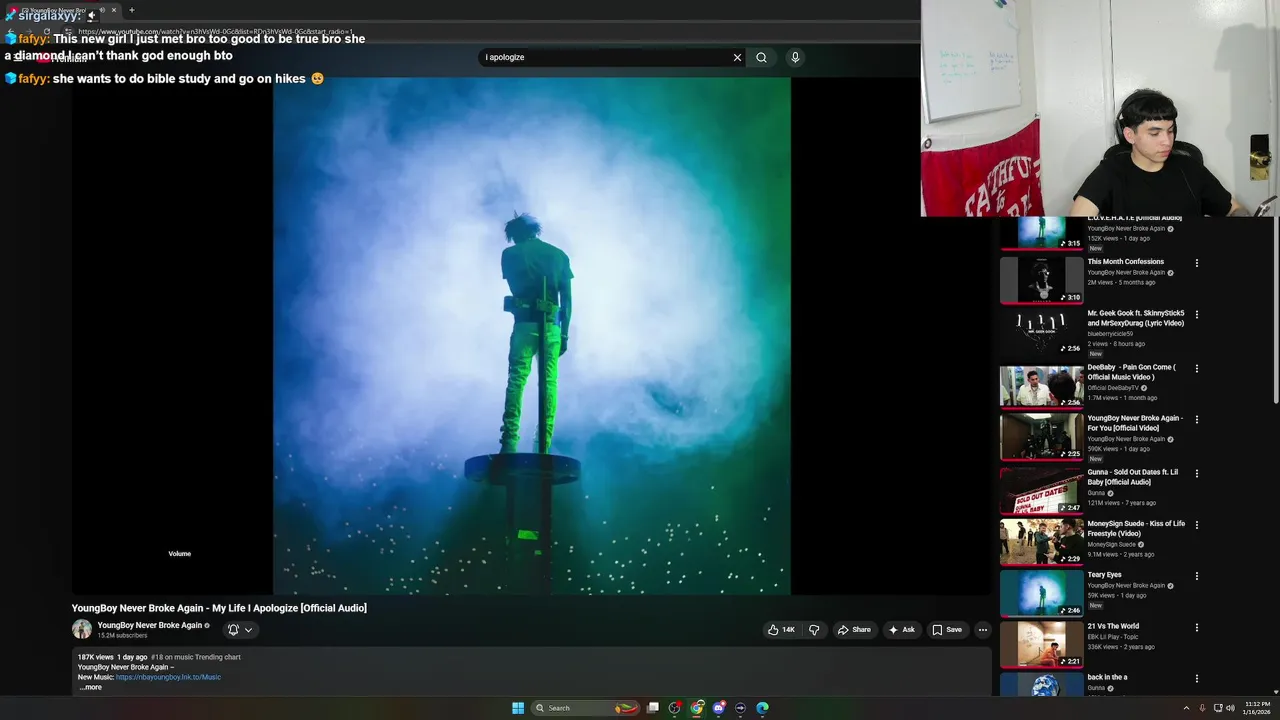Open more actions ellipsis under video
The width and height of the screenshot is (1280, 720).
[x=983, y=630]
